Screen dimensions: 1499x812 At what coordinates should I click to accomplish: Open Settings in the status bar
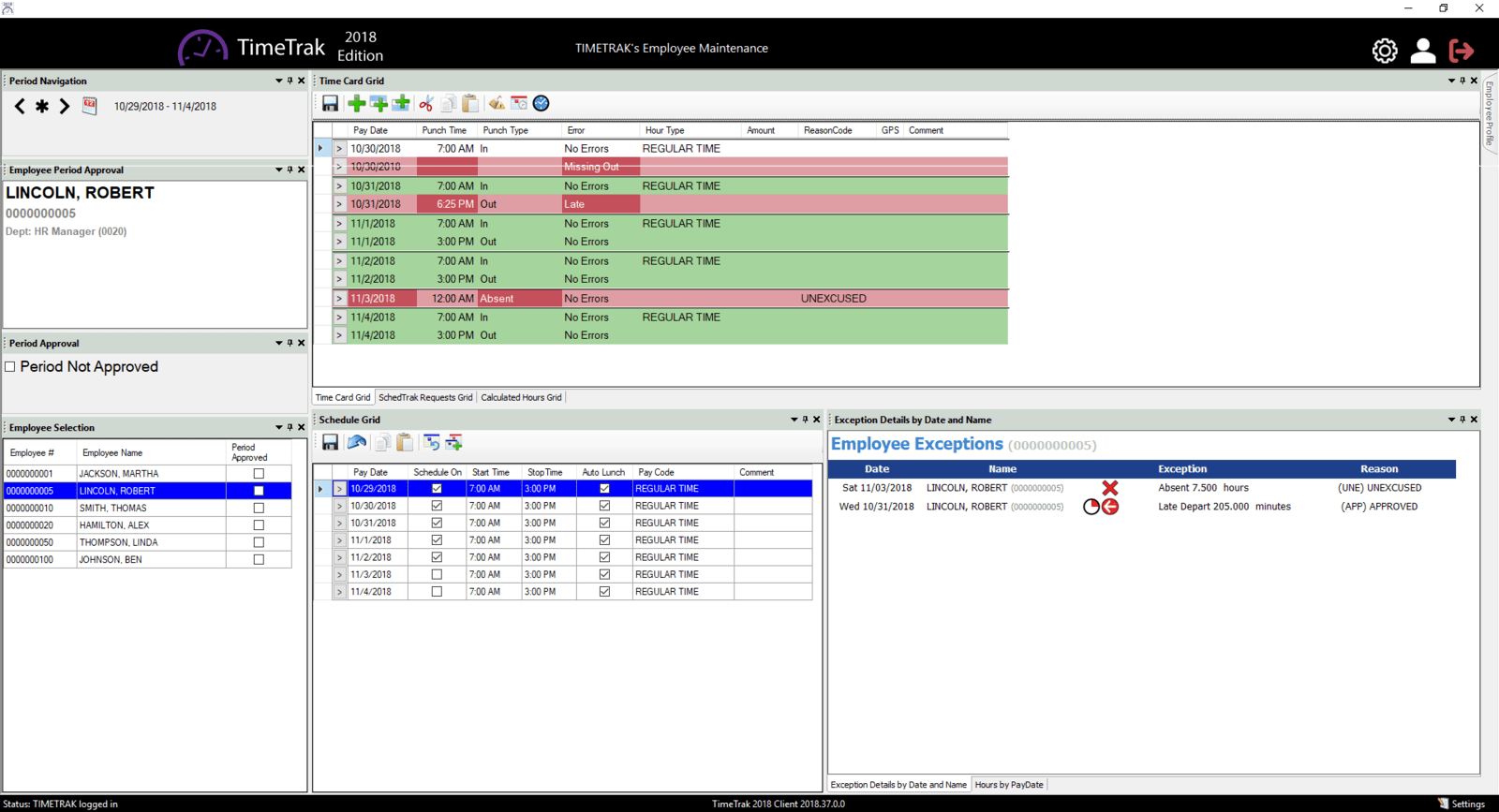[1462, 804]
